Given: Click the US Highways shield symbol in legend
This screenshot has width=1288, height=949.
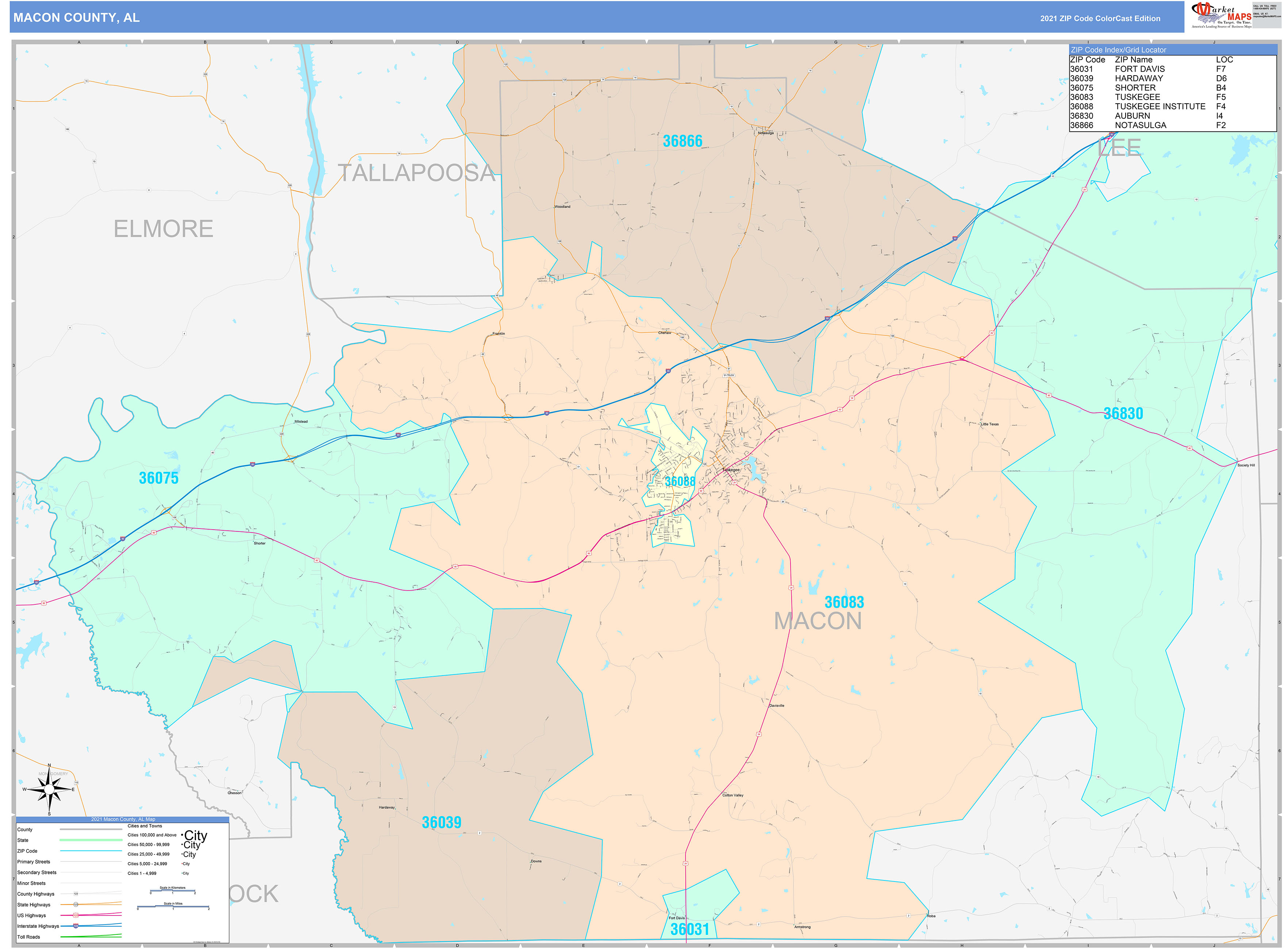Looking at the screenshot, I should pyautogui.click(x=75, y=916).
